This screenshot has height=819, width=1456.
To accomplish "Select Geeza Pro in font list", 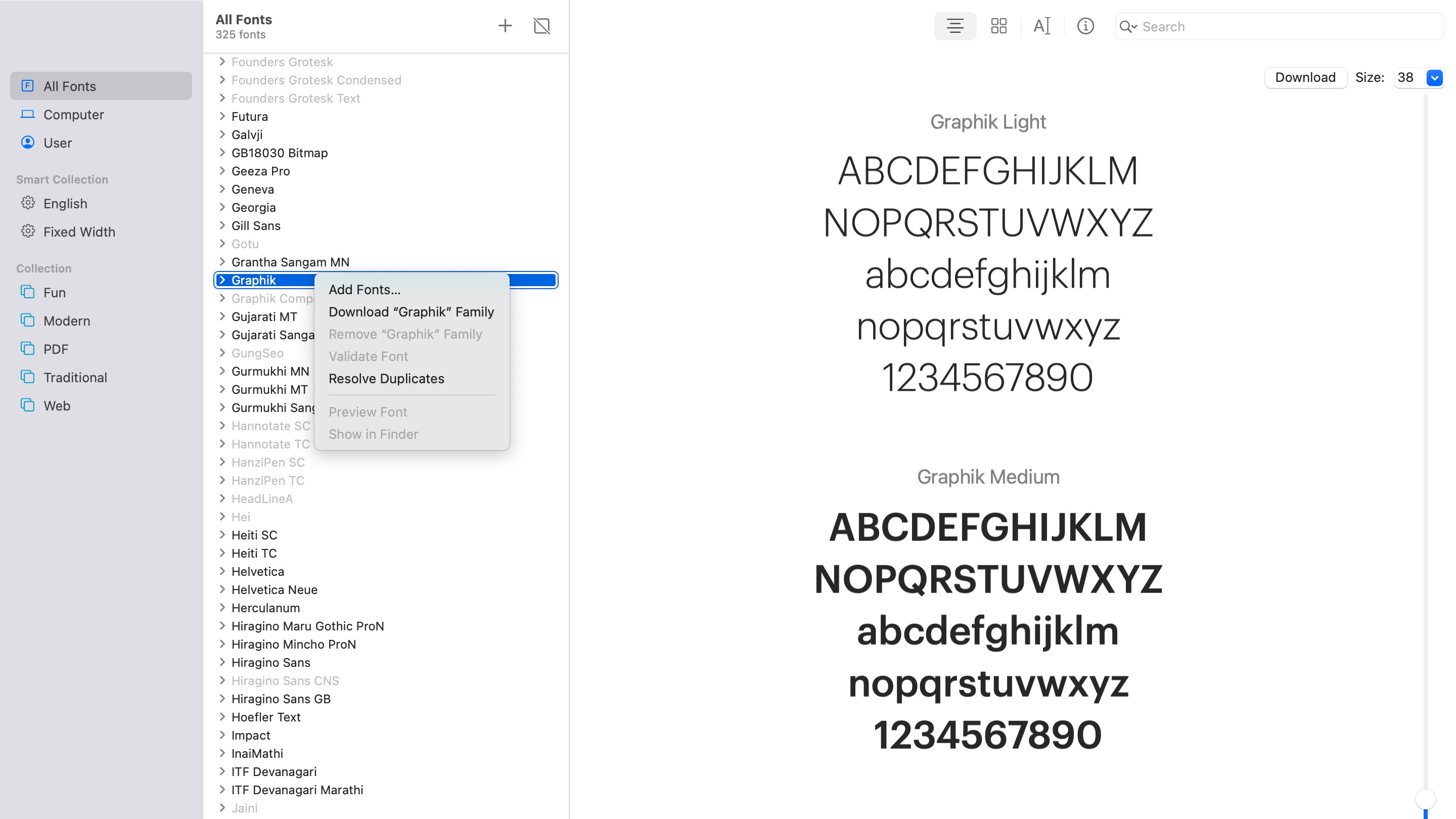I will [x=386, y=171].
